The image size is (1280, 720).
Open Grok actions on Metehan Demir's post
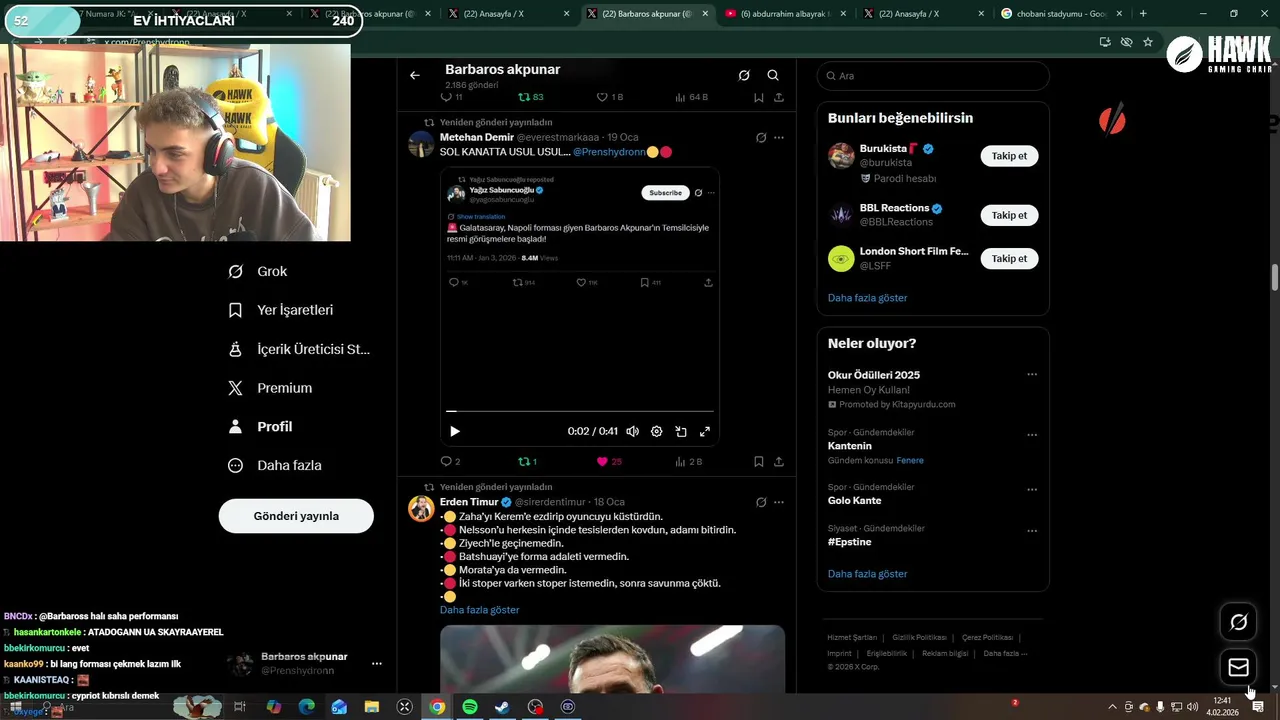pos(761,137)
